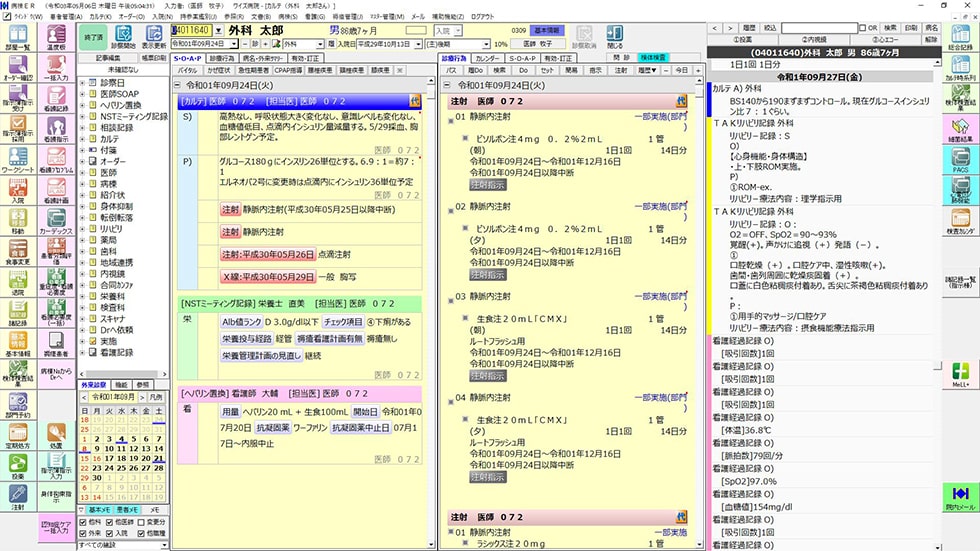Open the 食事変更 meal change icon
980x551 pixels.
click(x=18, y=251)
